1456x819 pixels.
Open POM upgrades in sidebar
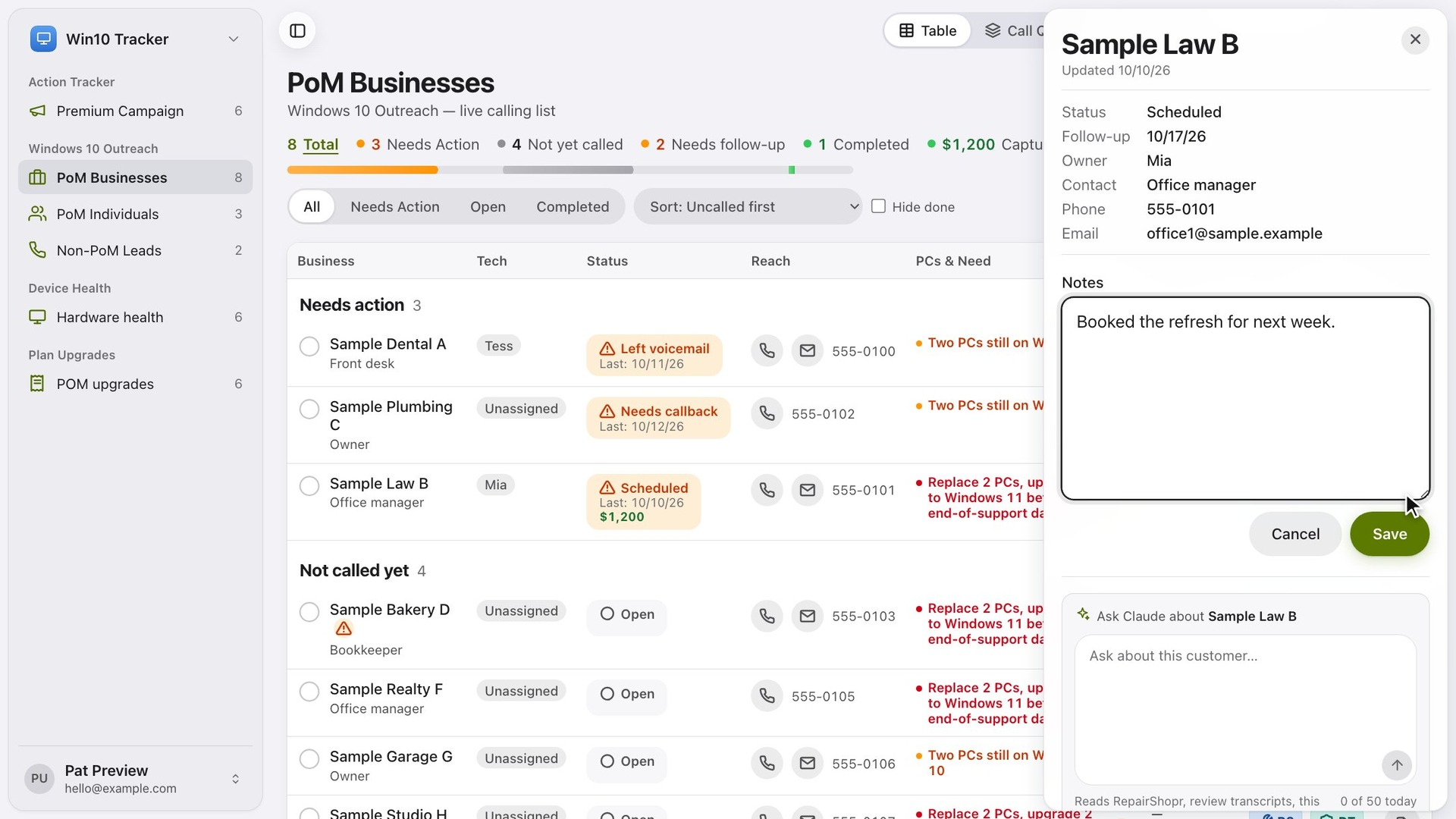point(135,384)
